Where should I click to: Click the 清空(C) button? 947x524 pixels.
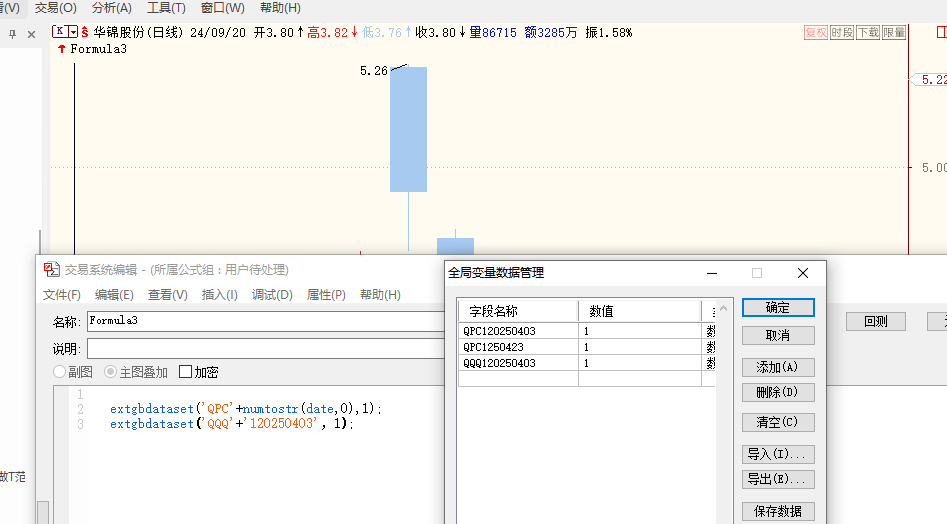point(778,422)
